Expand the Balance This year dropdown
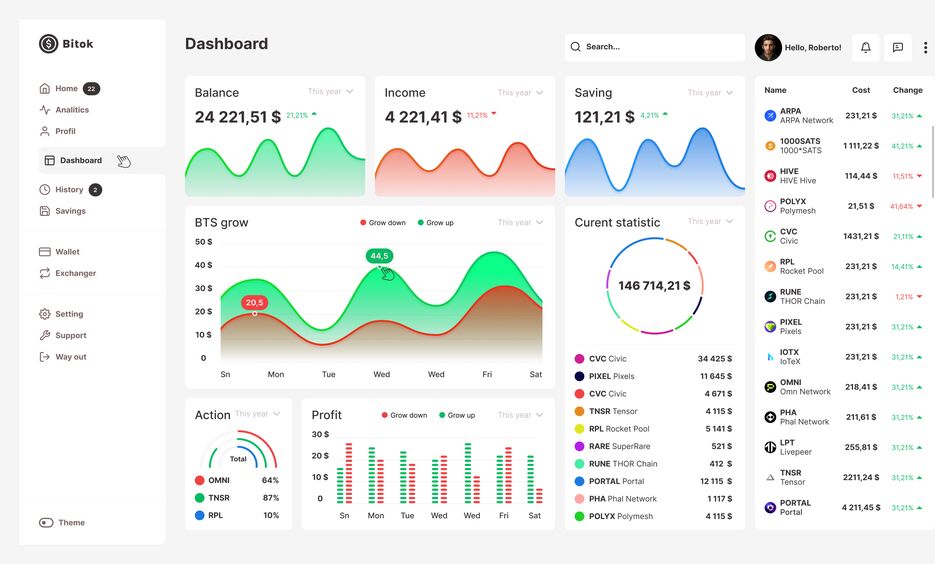 (x=330, y=91)
